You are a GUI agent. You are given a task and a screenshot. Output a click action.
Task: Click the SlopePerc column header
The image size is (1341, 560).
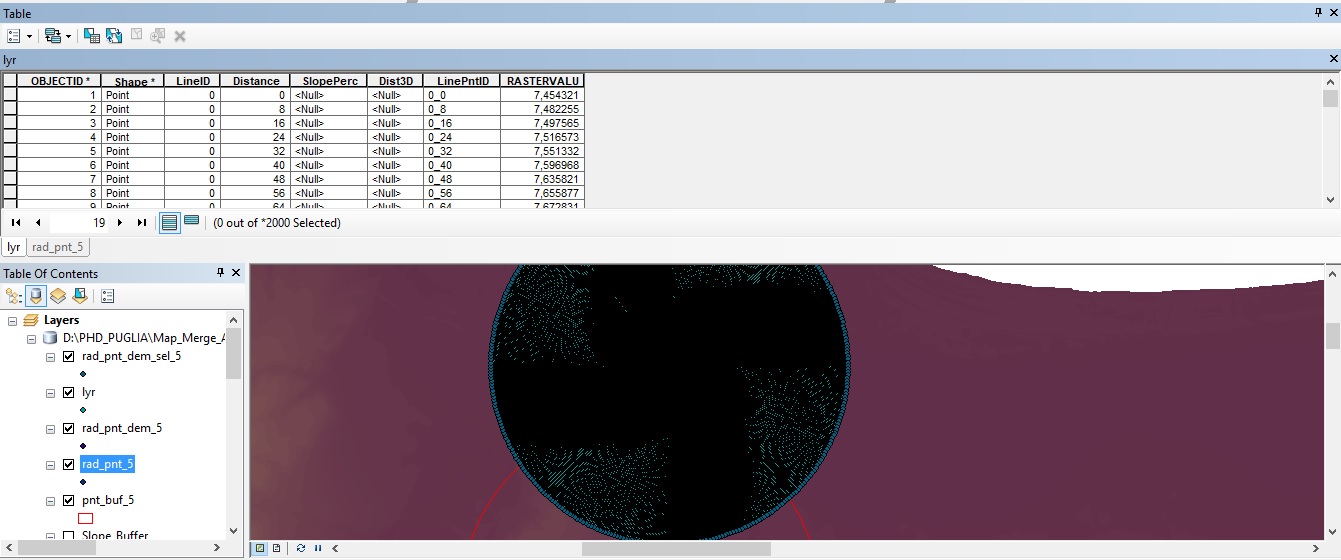tap(328, 80)
